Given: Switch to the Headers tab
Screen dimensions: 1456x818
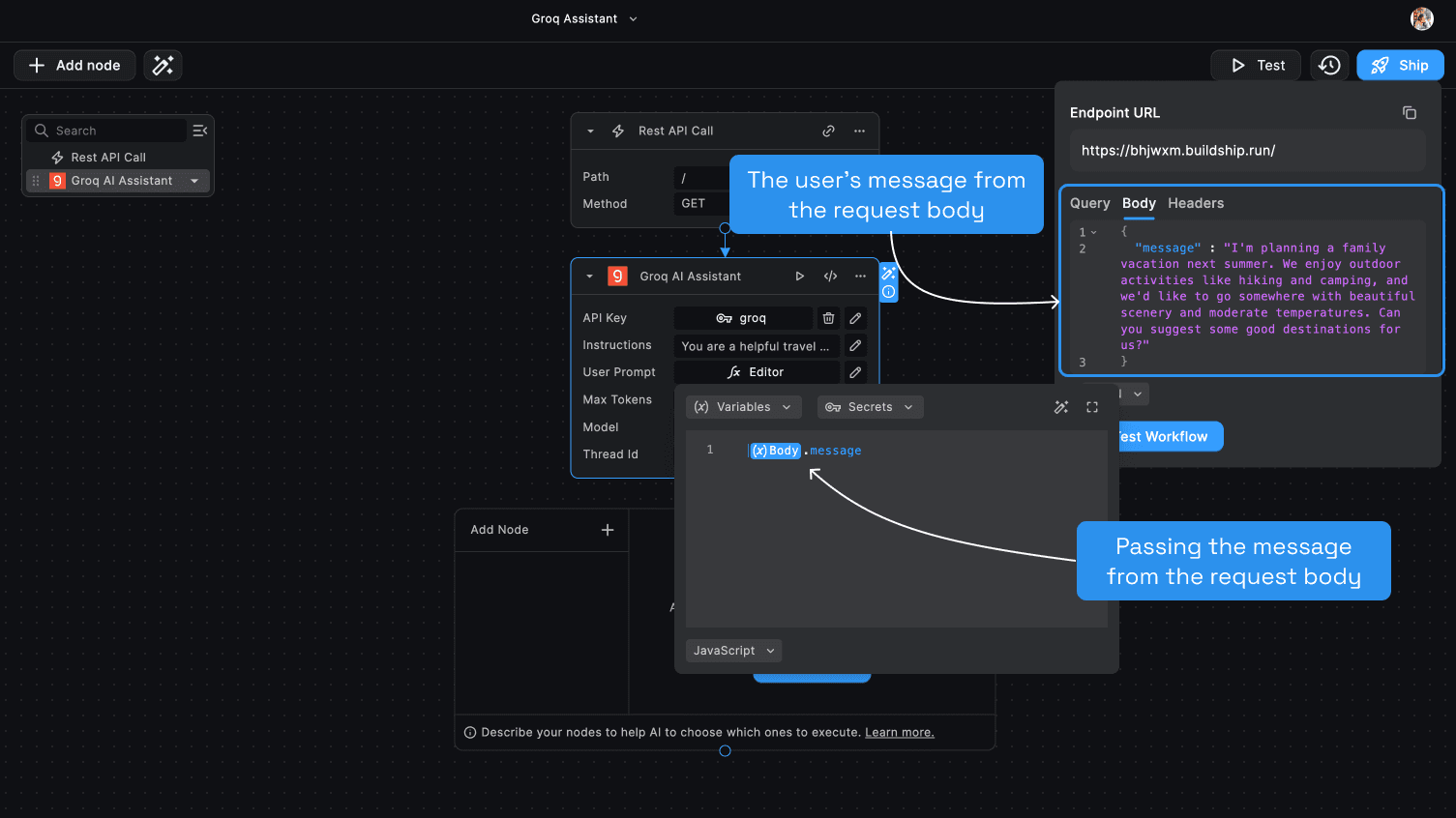Looking at the screenshot, I should point(1195,203).
